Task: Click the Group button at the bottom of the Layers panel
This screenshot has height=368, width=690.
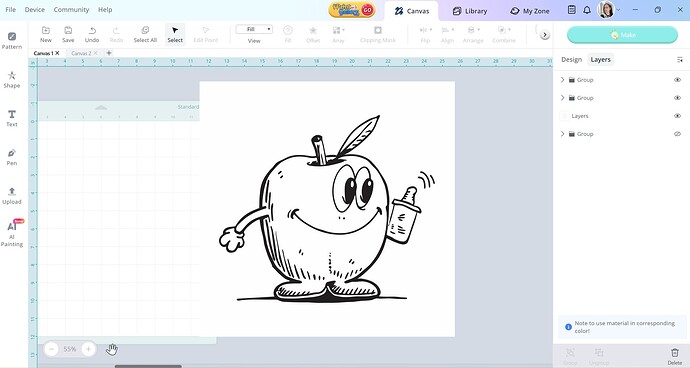Action: coord(570,356)
